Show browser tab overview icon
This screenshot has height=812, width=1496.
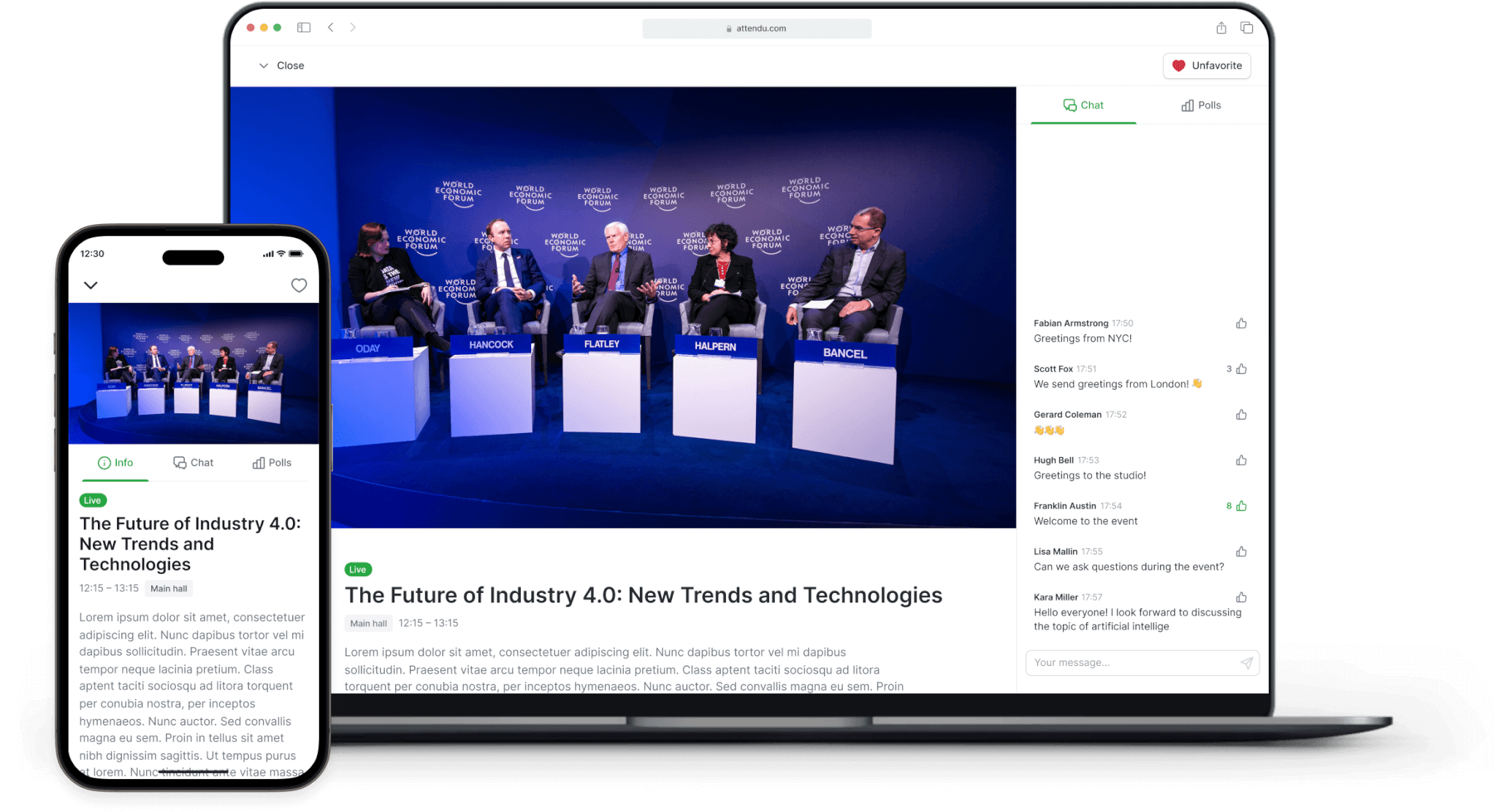1247,28
